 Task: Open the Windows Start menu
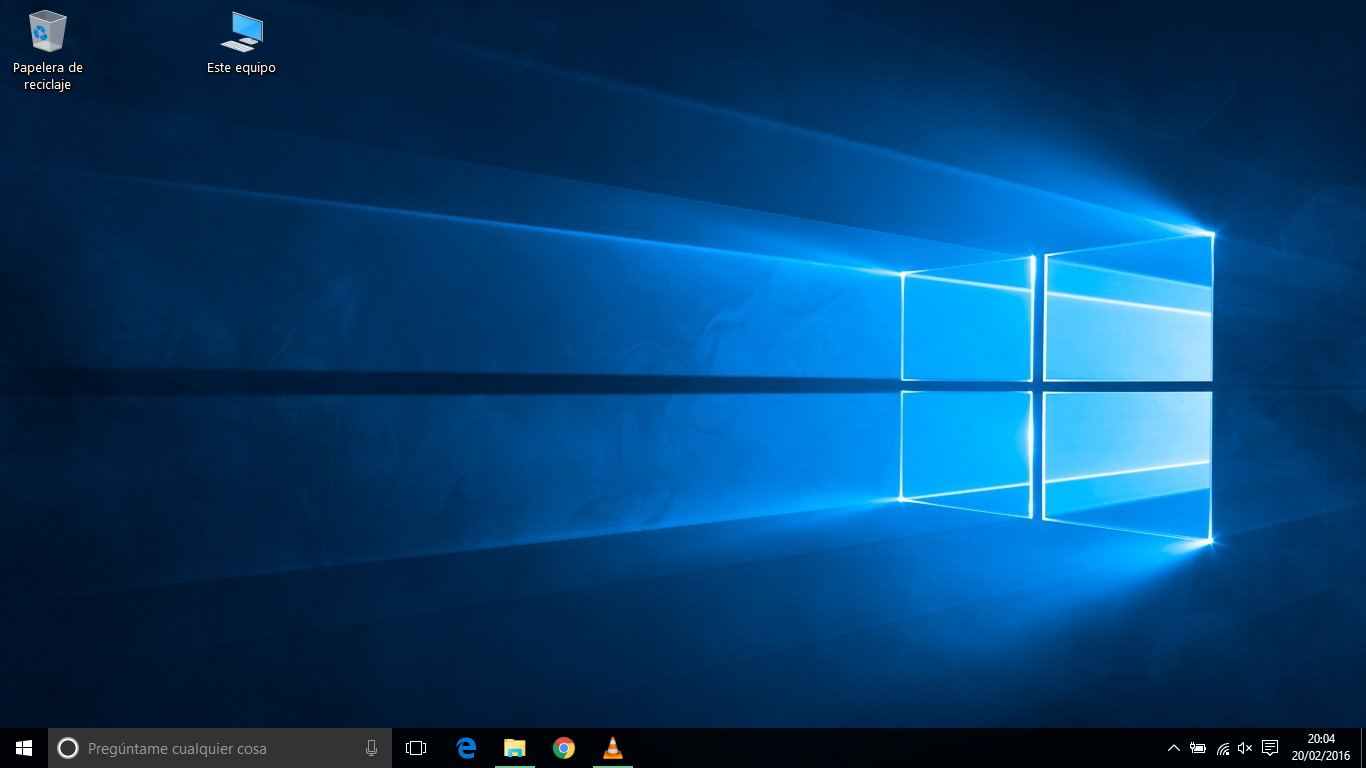[24, 748]
